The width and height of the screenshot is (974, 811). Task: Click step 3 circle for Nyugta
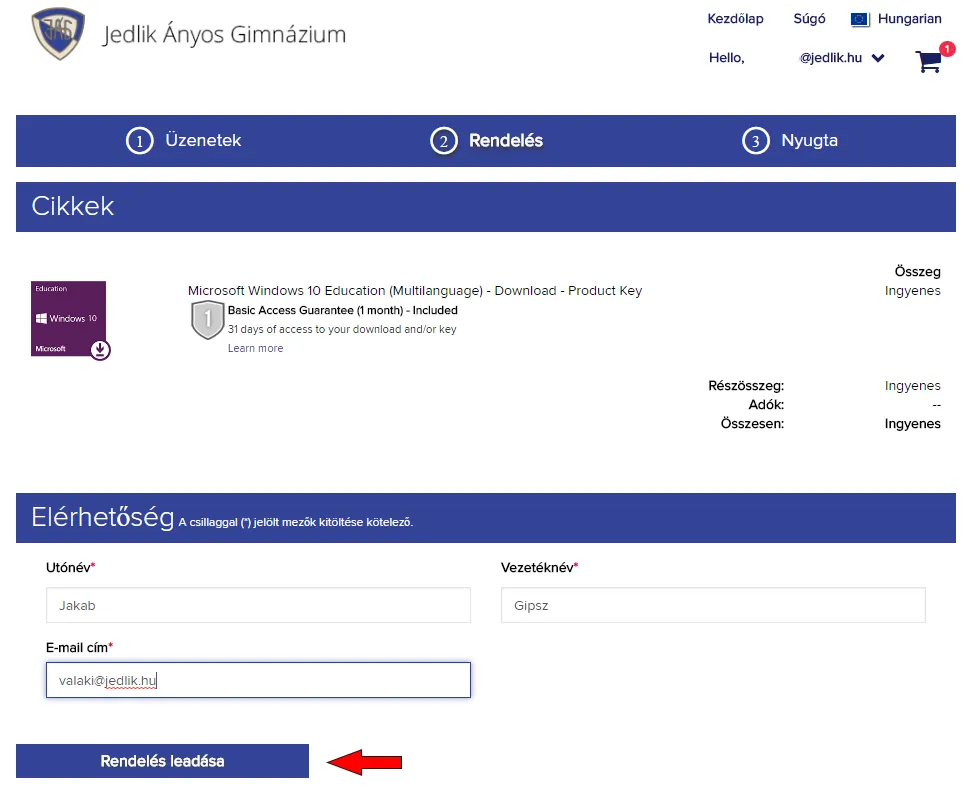755,141
